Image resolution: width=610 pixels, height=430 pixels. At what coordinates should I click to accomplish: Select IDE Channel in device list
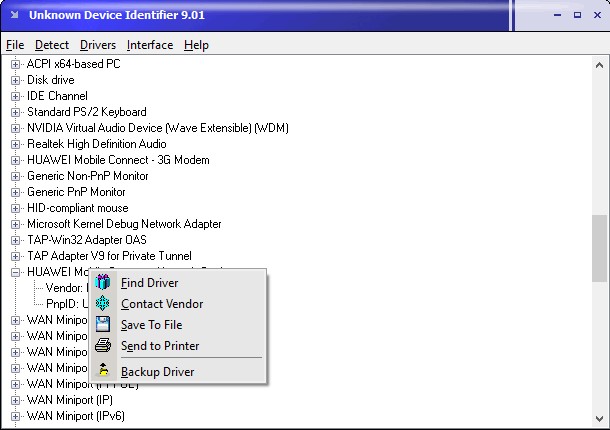coord(57,96)
